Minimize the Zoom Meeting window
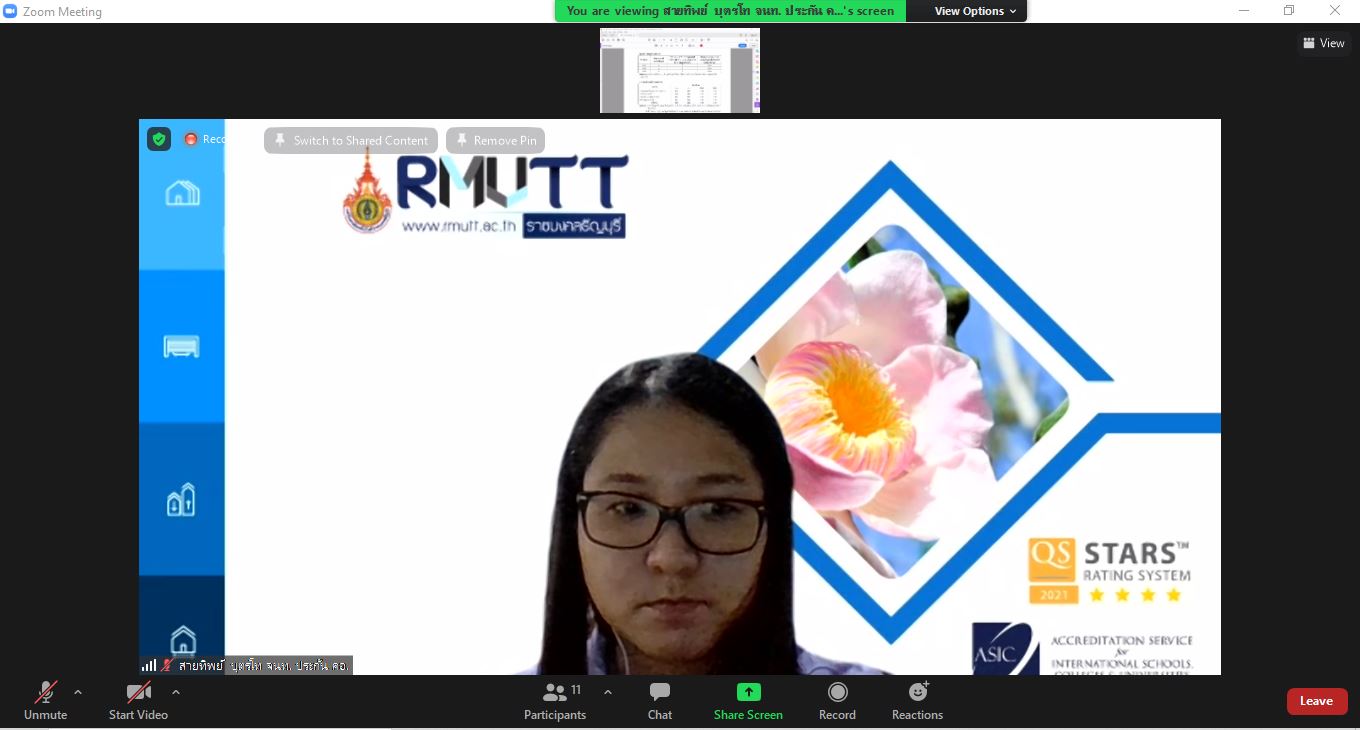1360x730 pixels. (1243, 11)
